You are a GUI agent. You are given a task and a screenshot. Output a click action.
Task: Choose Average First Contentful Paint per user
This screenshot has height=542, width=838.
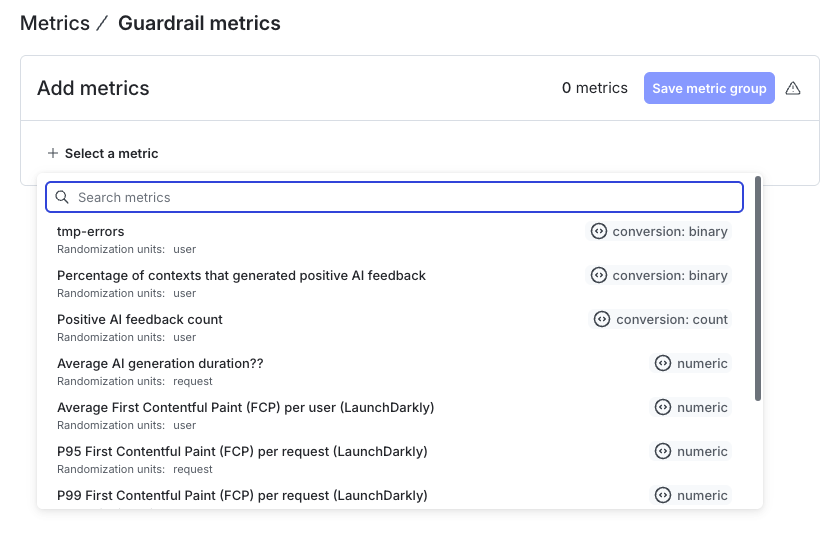tap(245, 408)
